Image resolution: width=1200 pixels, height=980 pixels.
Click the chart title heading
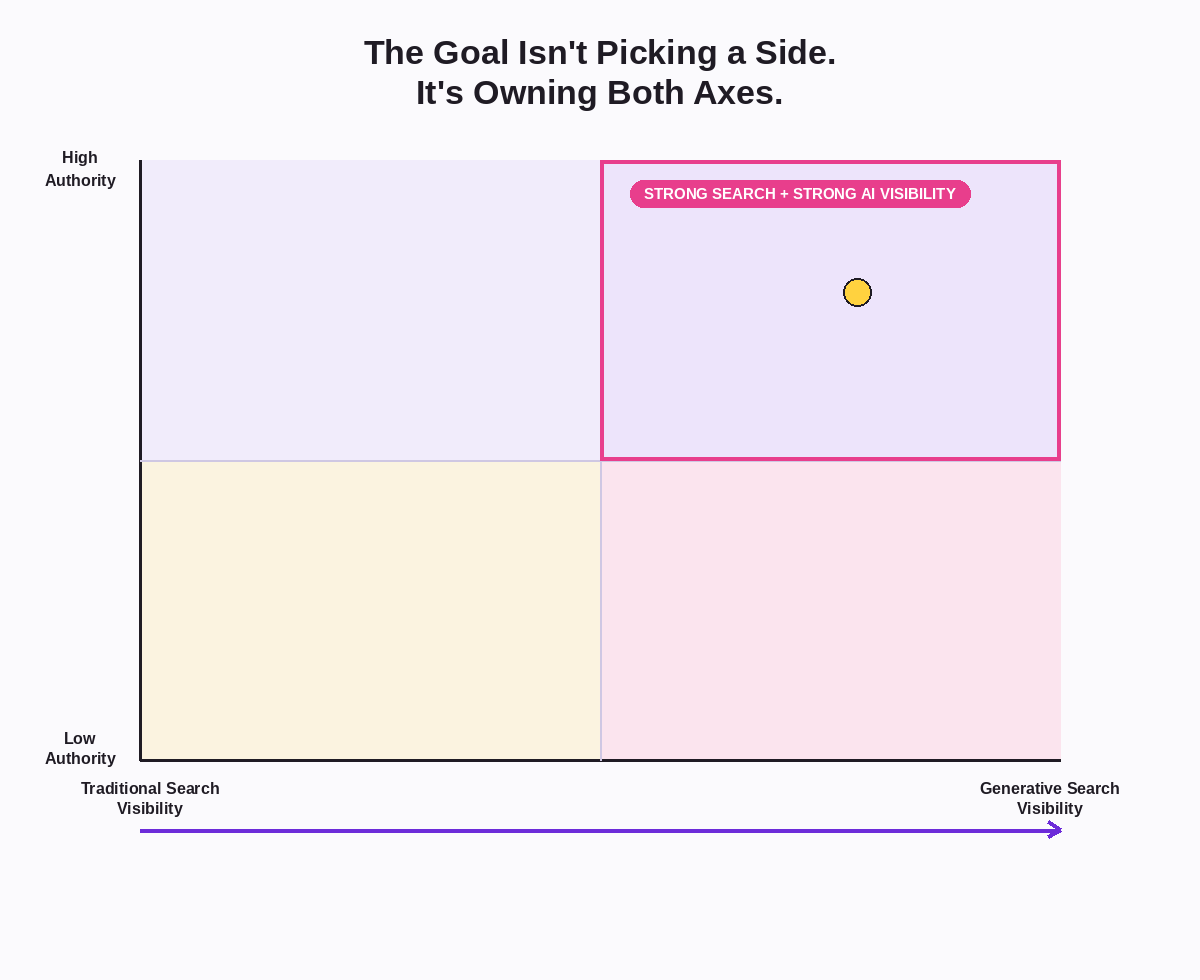600,72
